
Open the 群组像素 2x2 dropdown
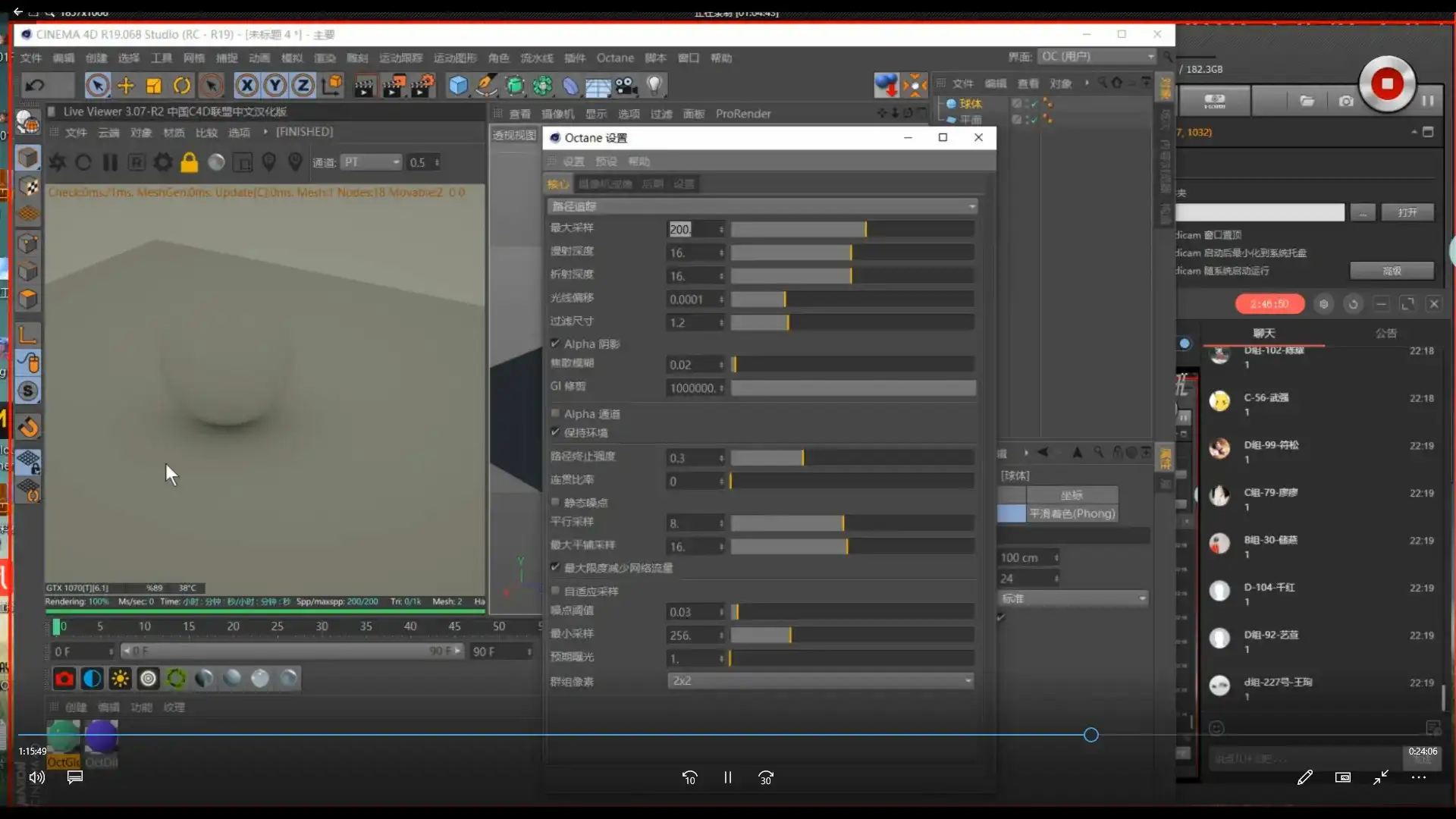tap(821, 681)
